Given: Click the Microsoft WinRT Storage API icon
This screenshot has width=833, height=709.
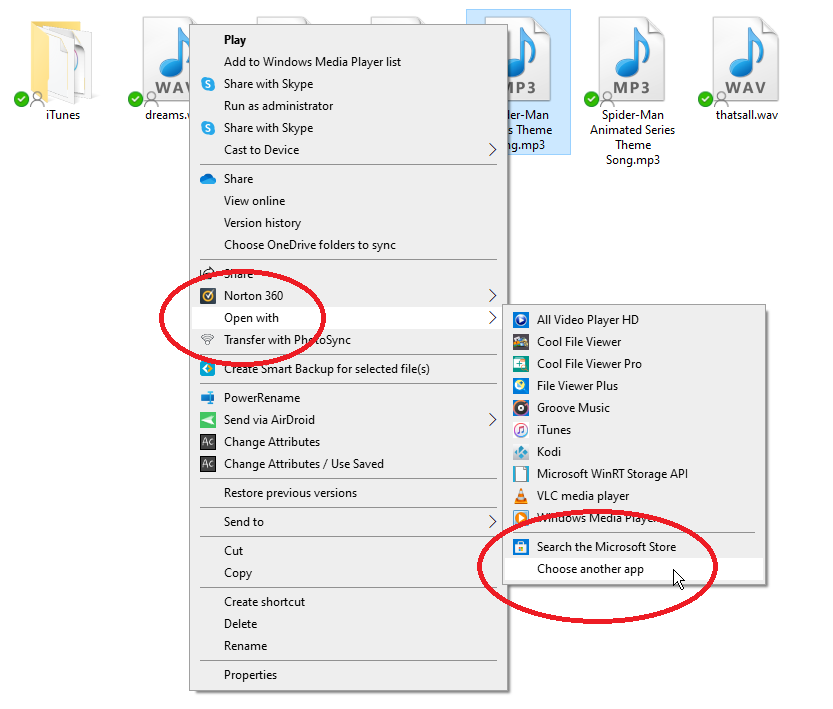Looking at the screenshot, I should coord(521,474).
